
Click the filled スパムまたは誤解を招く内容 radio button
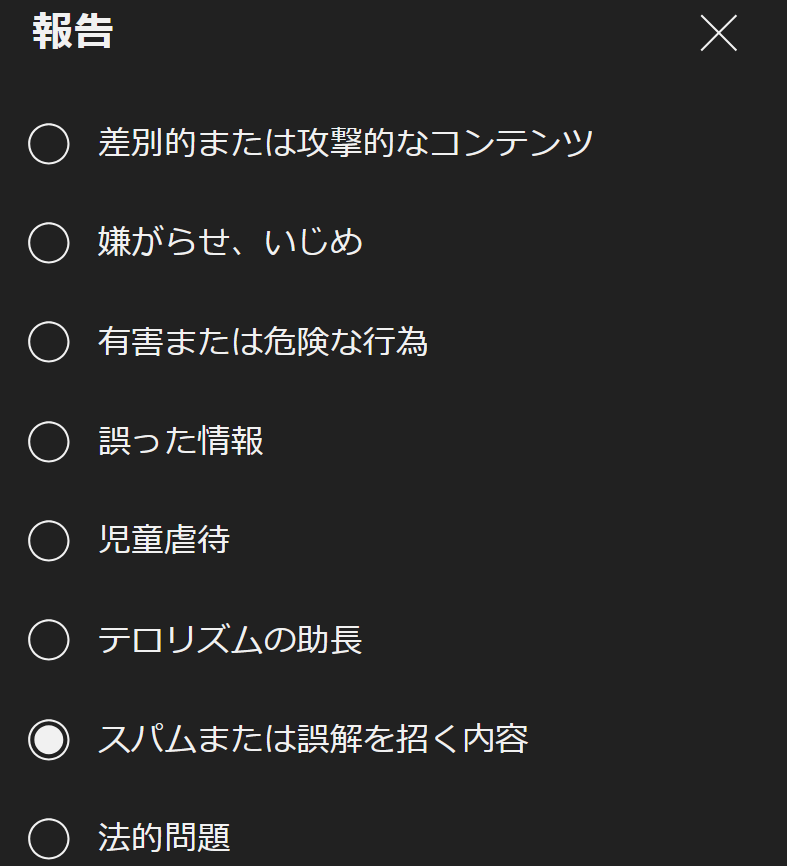(x=49, y=739)
